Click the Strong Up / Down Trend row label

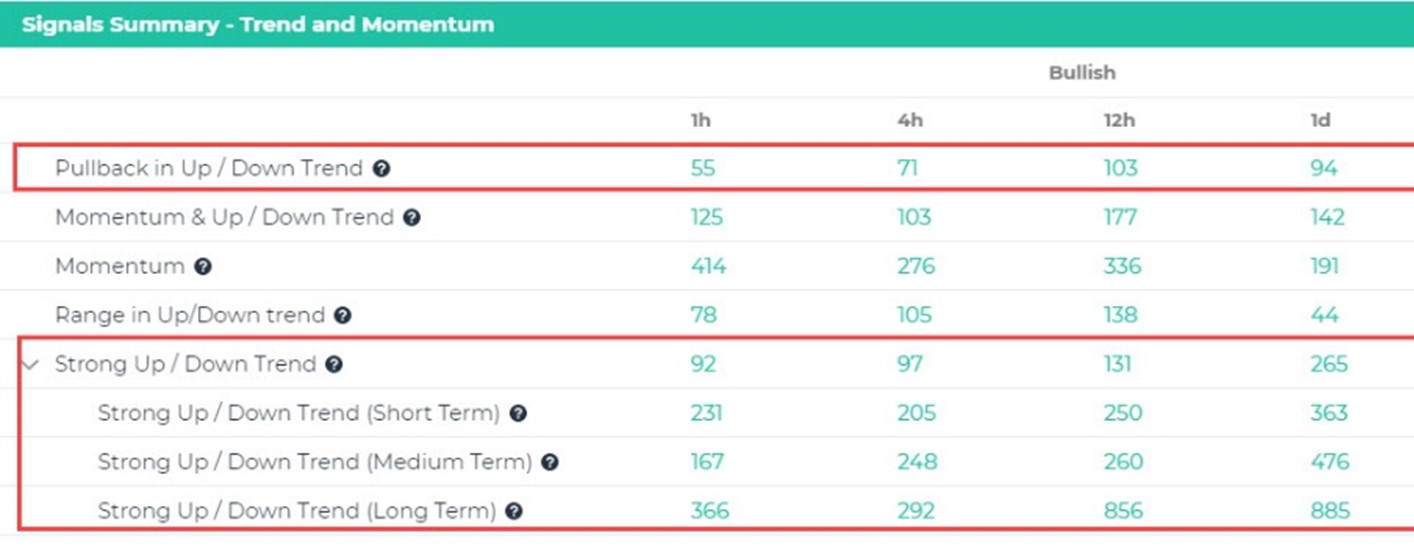185,364
